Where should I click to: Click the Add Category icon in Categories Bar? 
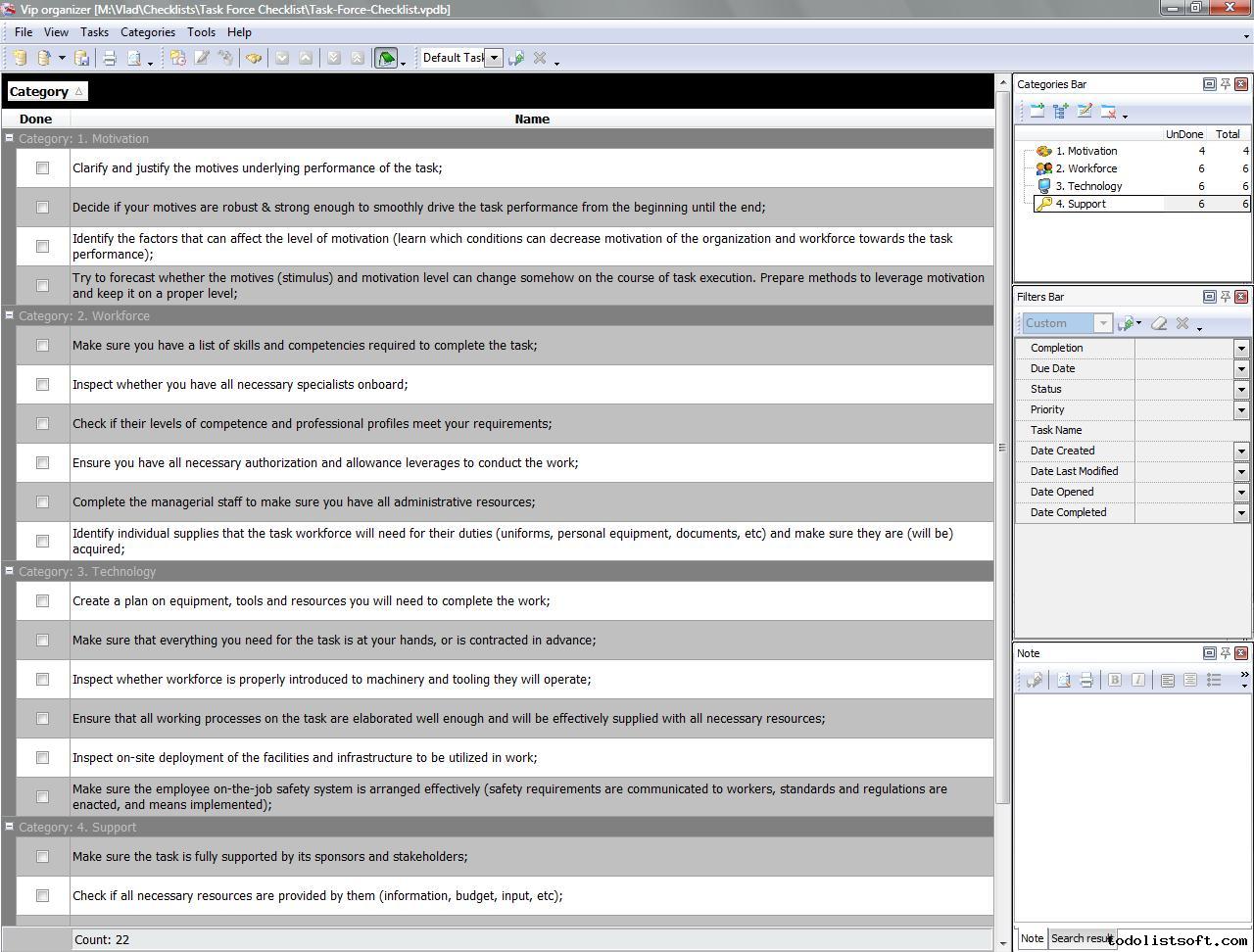[x=1037, y=112]
